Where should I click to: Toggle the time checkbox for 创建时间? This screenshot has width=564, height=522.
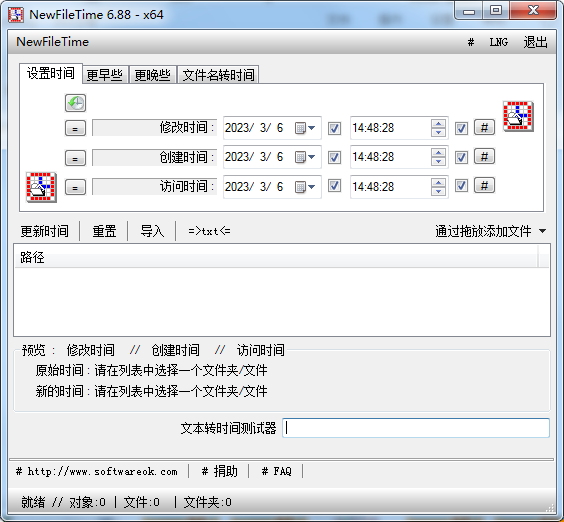(x=461, y=157)
